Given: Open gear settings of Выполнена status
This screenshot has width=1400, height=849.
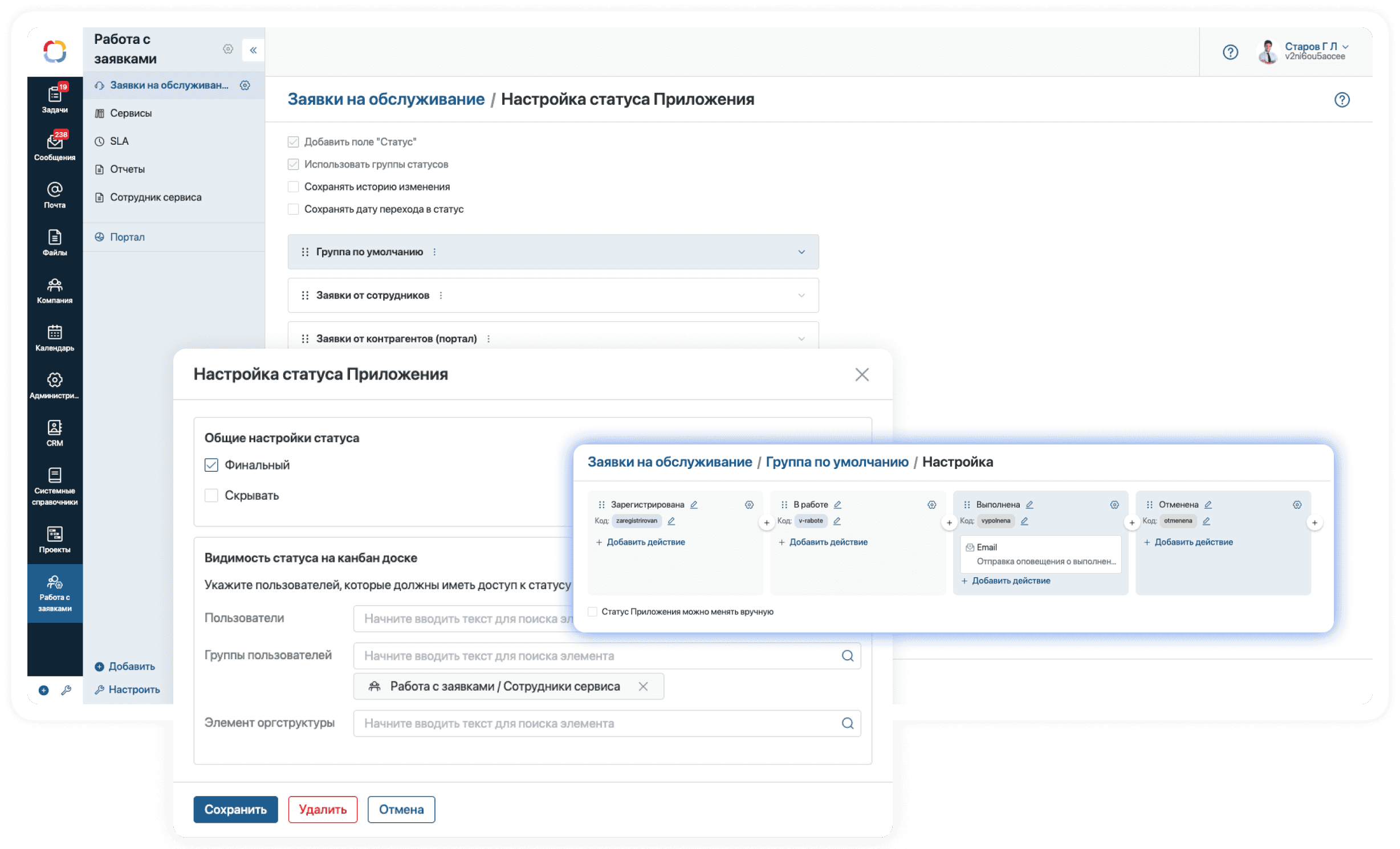Looking at the screenshot, I should pyautogui.click(x=1115, y=505).
